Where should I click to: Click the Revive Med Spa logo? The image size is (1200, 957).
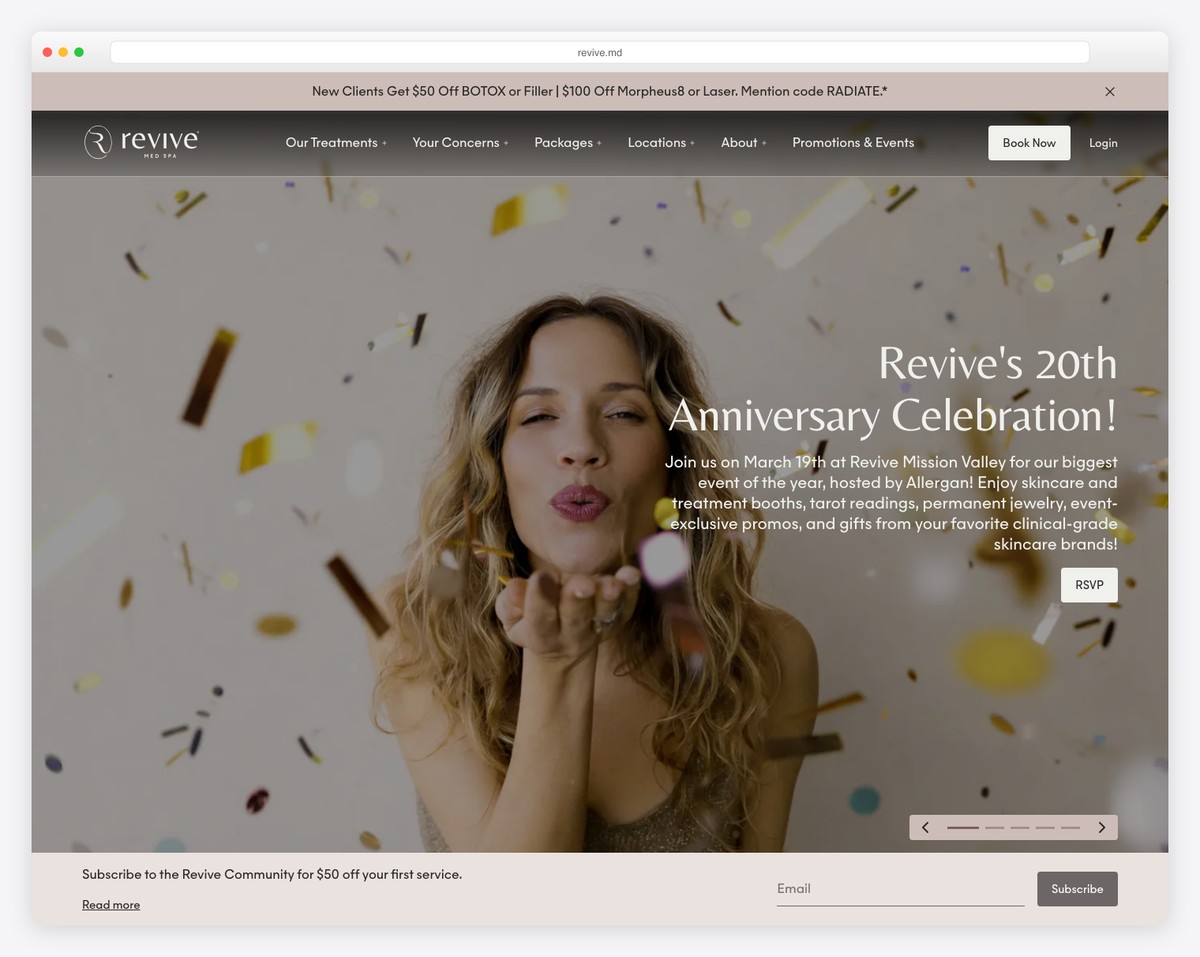[141, 142]
